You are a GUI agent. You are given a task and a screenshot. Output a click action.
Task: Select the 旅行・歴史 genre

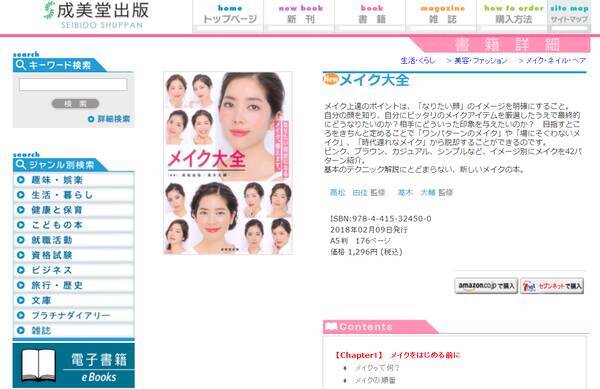pos(73,285)
